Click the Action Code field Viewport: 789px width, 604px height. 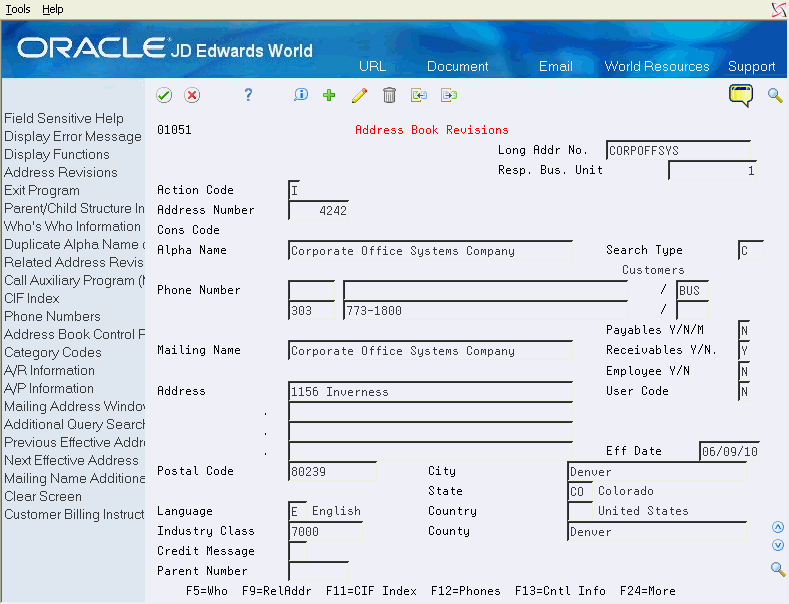[294, 190]
